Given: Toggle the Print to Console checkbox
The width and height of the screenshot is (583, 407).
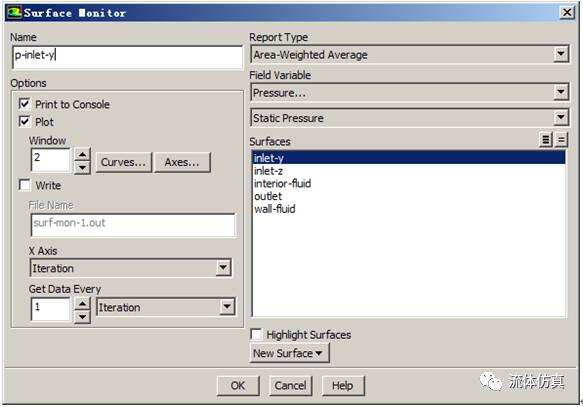Looking at the screenshot, I should coord(24,104).
